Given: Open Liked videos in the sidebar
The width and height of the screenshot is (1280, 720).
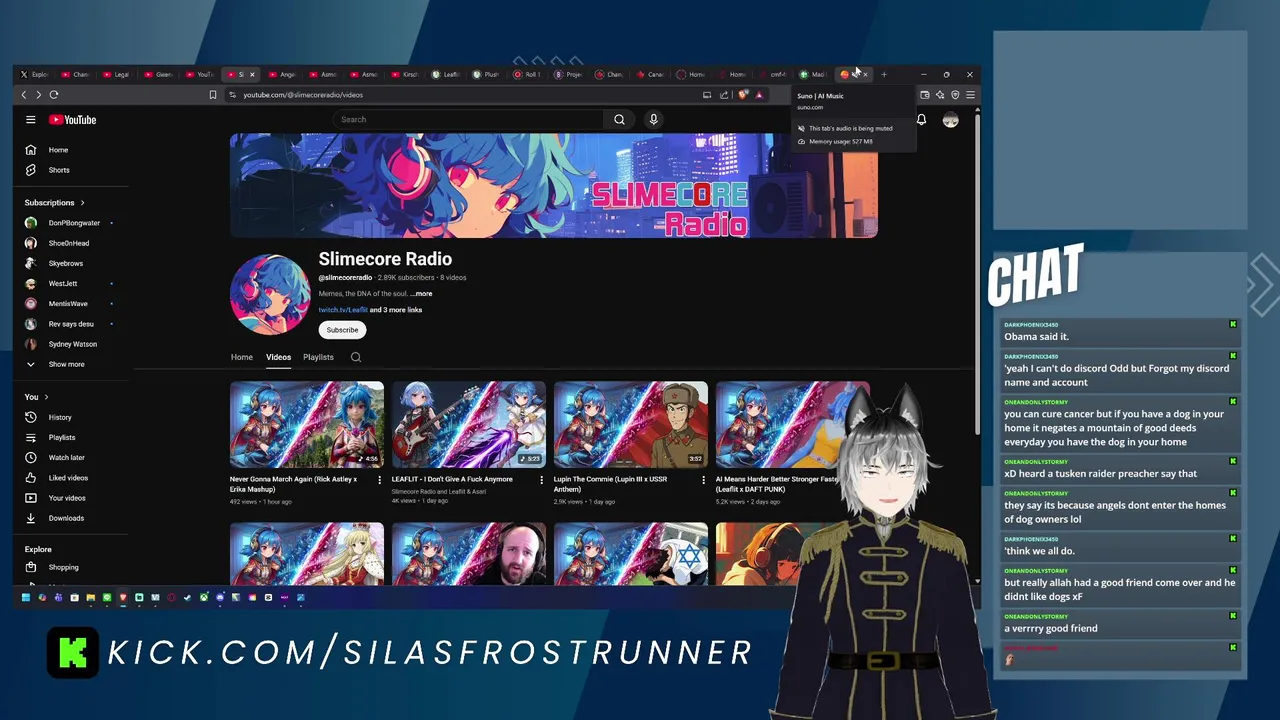Looking at the screenshot, I should [x=70, y=478].
